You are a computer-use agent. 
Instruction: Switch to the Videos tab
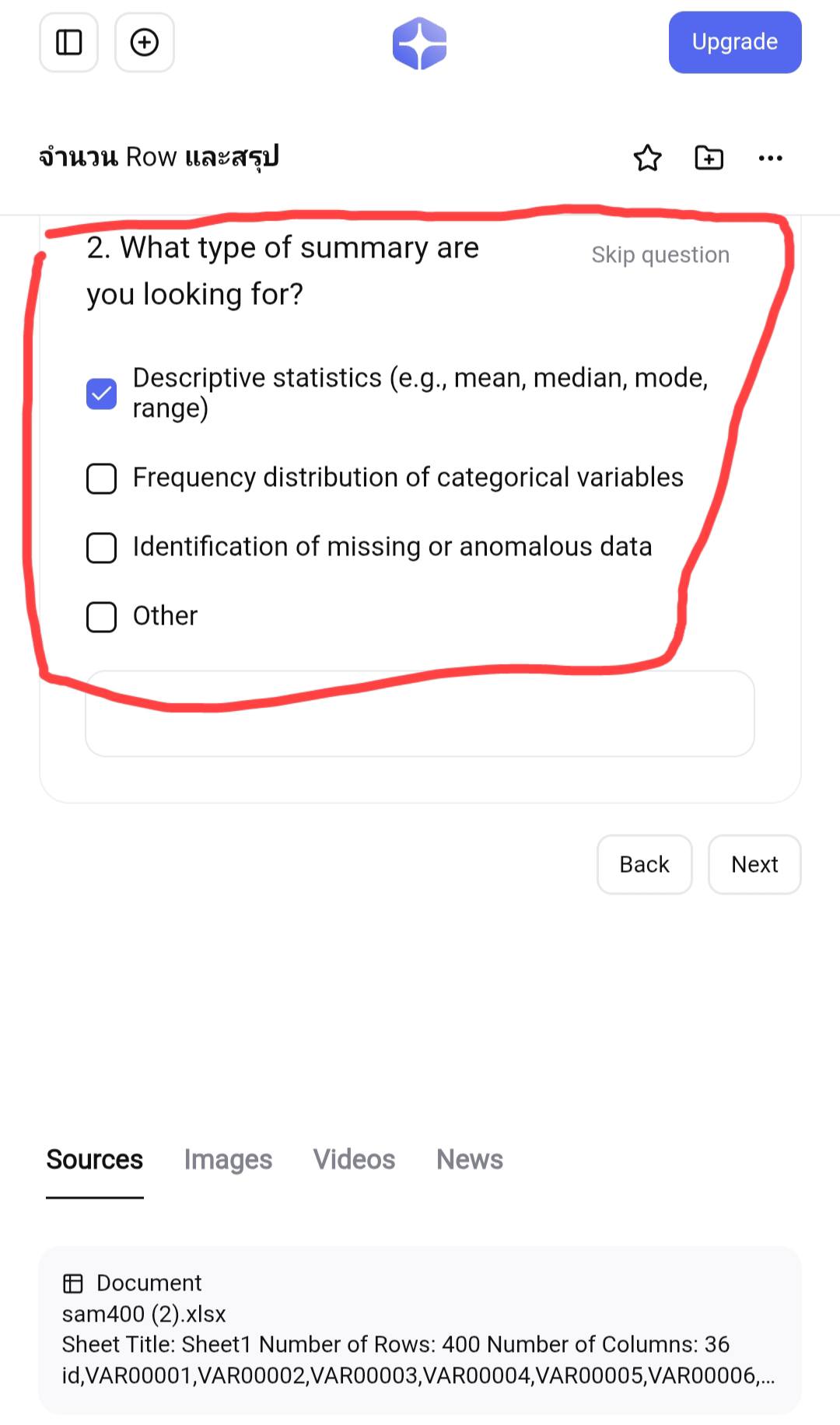point(354,1159)
